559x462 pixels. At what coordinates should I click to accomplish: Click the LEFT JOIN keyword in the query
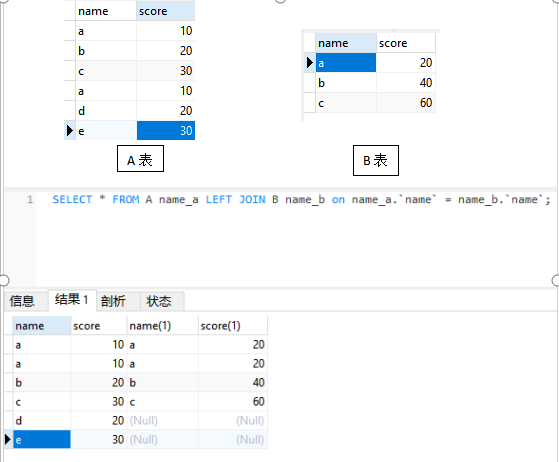pyautogui.click(x=236, y=199)
